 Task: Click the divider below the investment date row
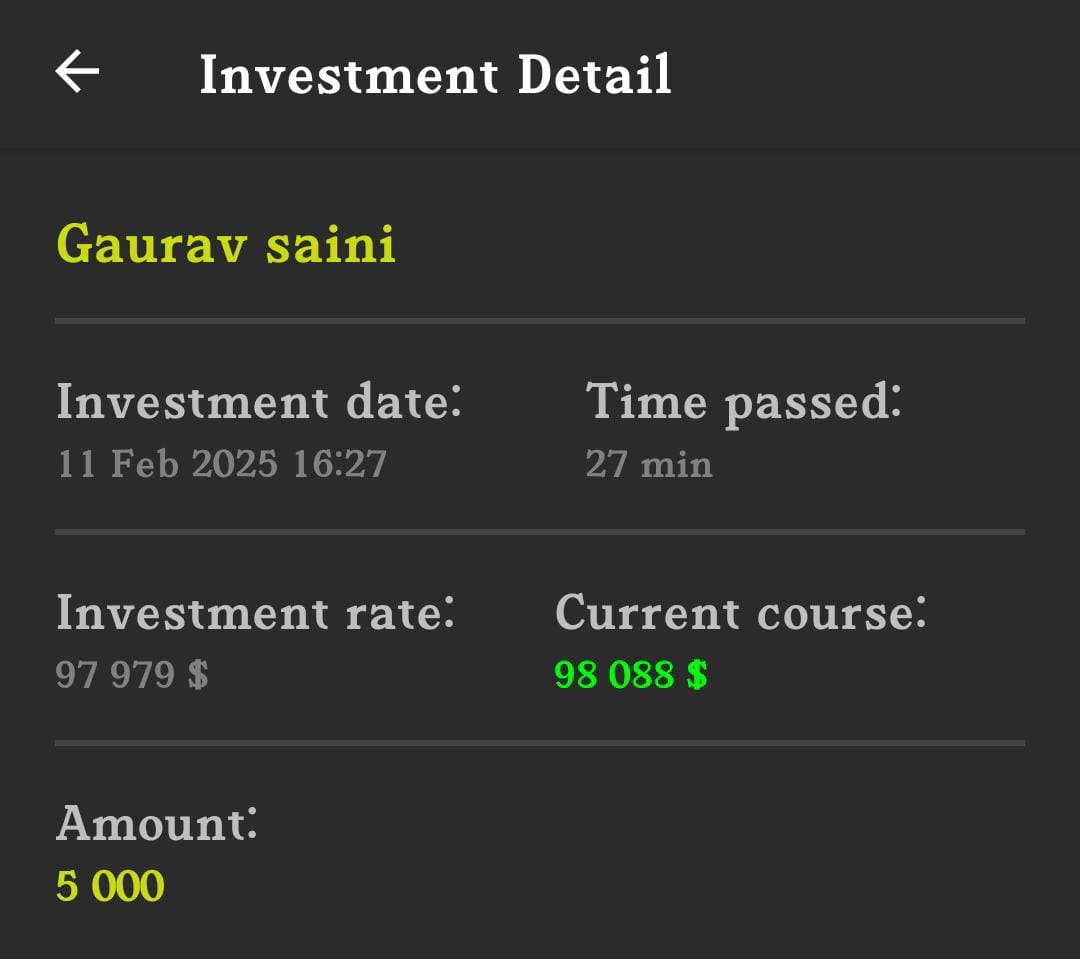point(540,532)
